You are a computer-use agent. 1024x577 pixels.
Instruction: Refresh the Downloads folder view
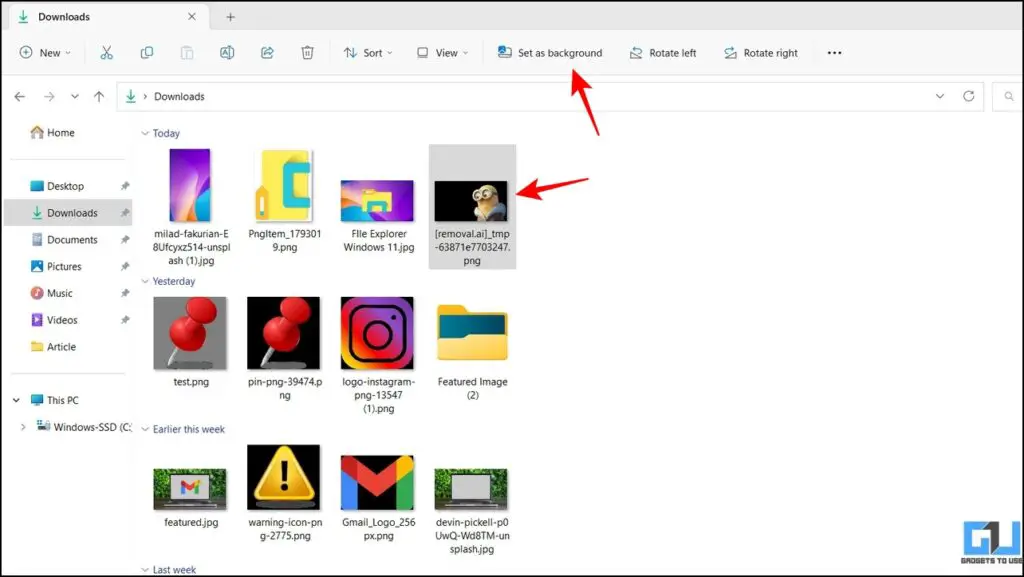point(968,96)
